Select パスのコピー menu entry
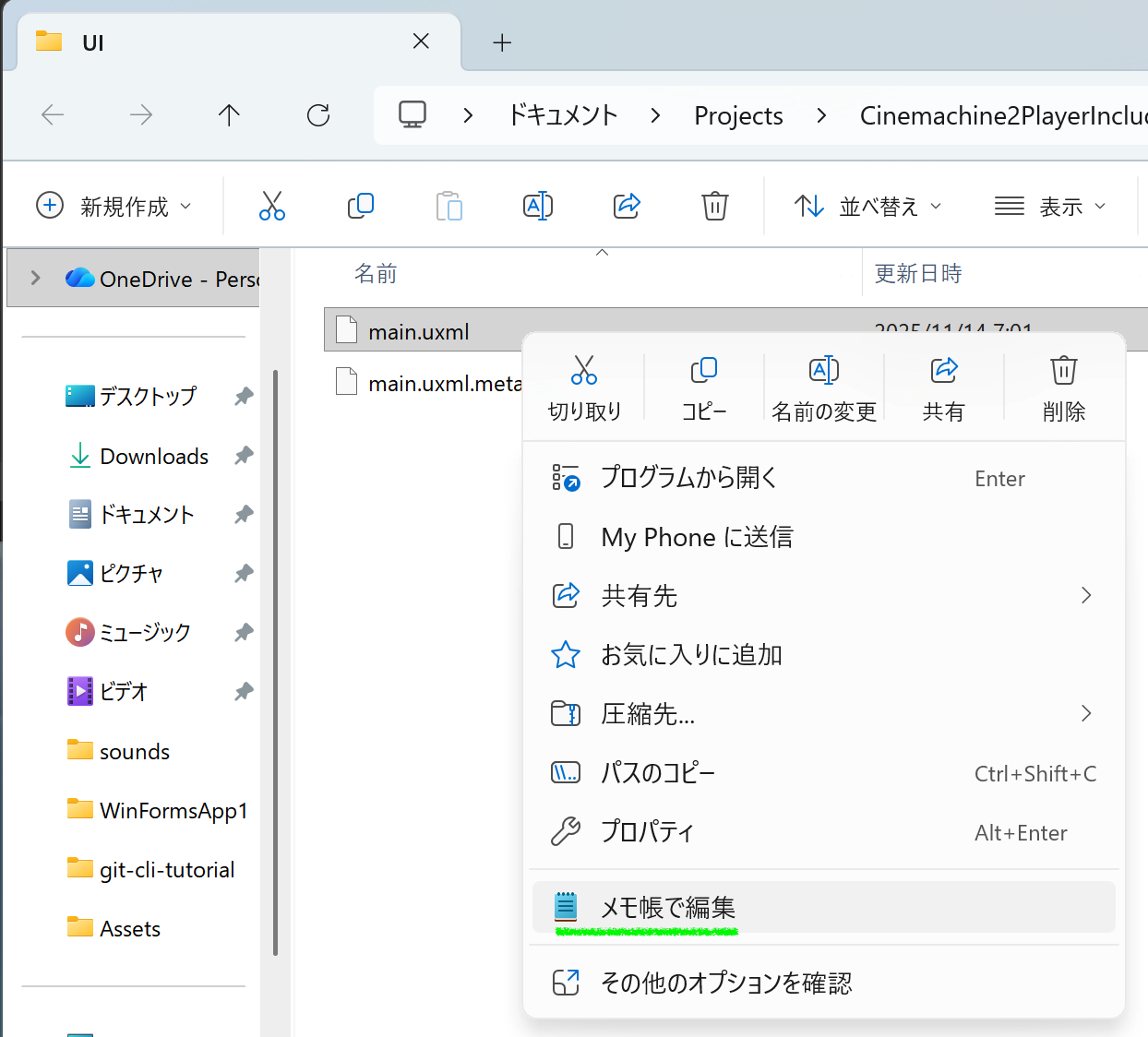This screenshot has width=1148, height=1037. 658,773
